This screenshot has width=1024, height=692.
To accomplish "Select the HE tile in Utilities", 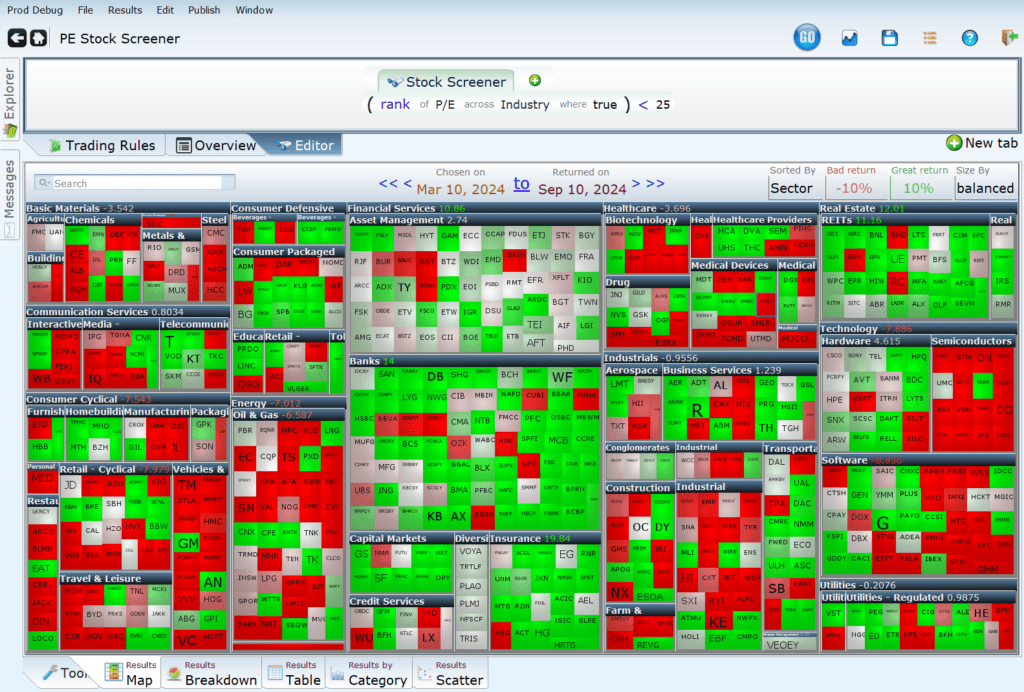I will 981,613.
